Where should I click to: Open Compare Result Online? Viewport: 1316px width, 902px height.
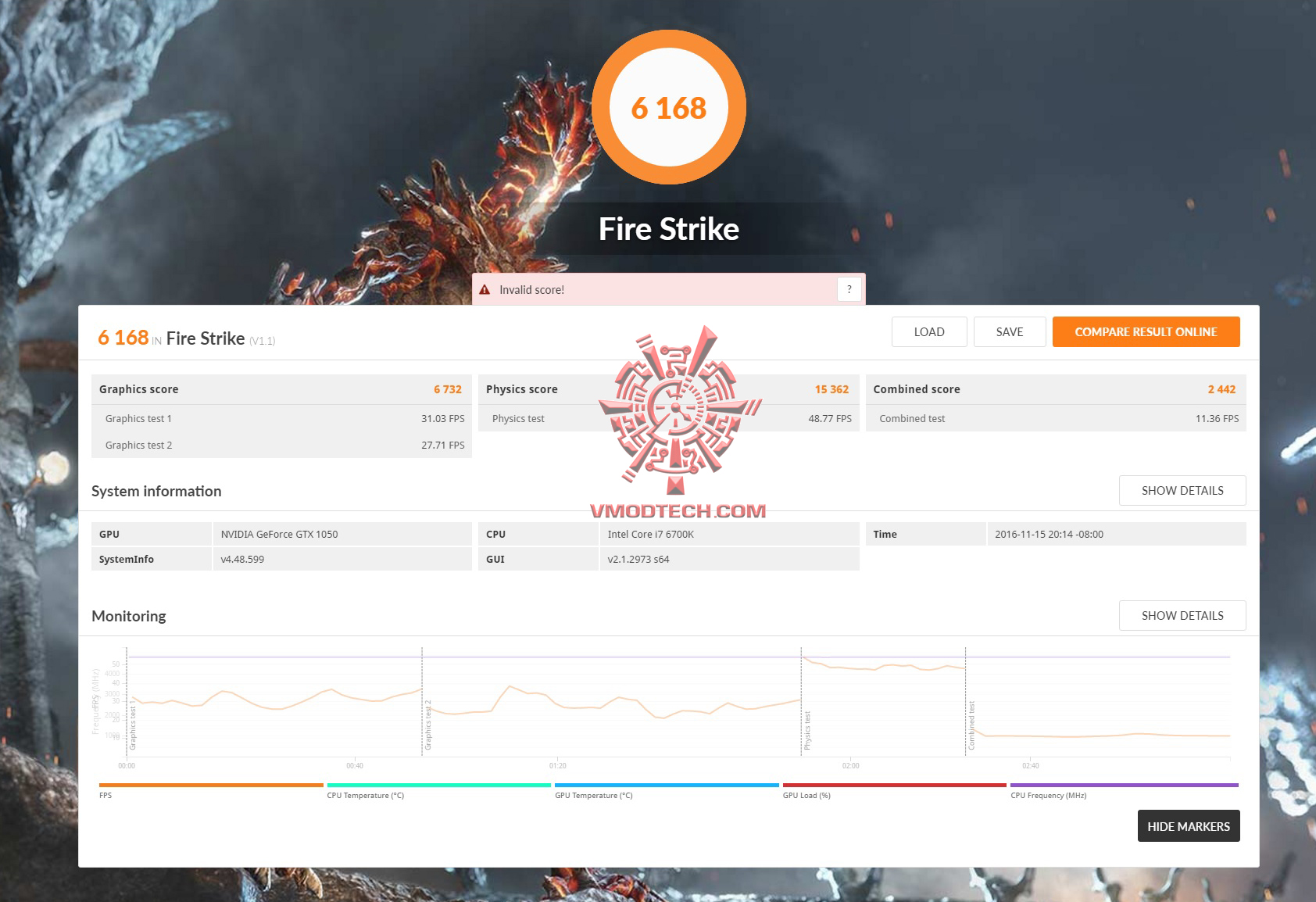click(1146, 331)
